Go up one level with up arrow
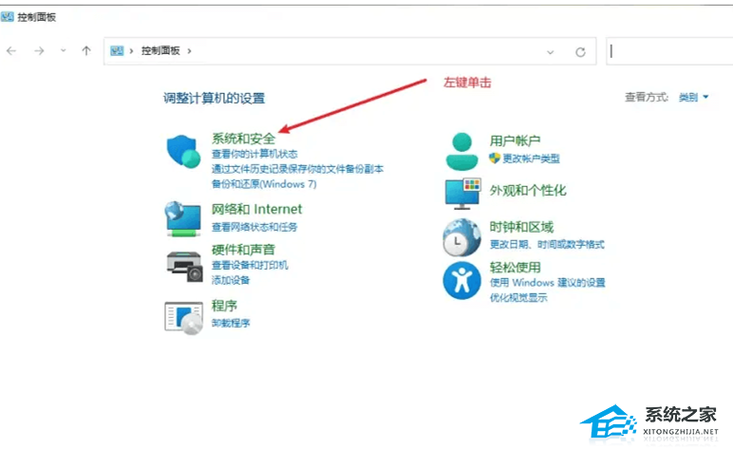This screenshot has height=449, width=733. 86,51
